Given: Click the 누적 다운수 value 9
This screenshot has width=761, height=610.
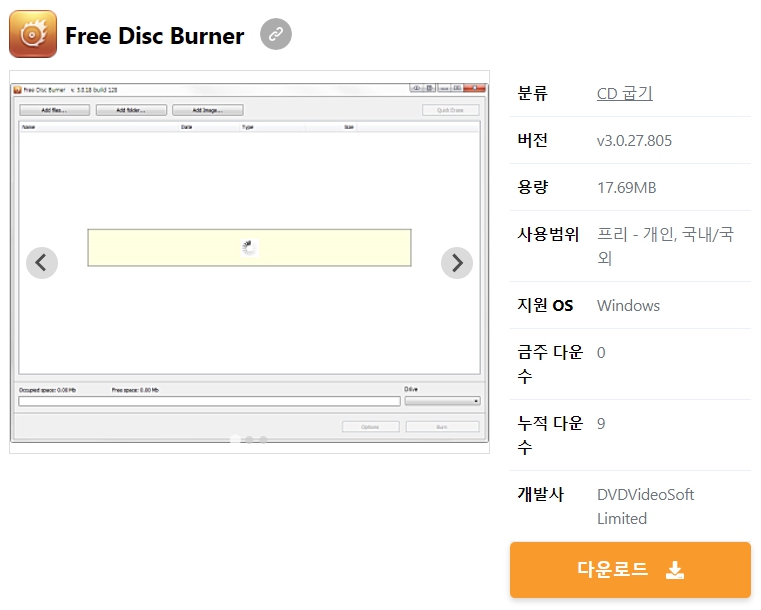Looking at the screenshot, I should coord(601,424).
